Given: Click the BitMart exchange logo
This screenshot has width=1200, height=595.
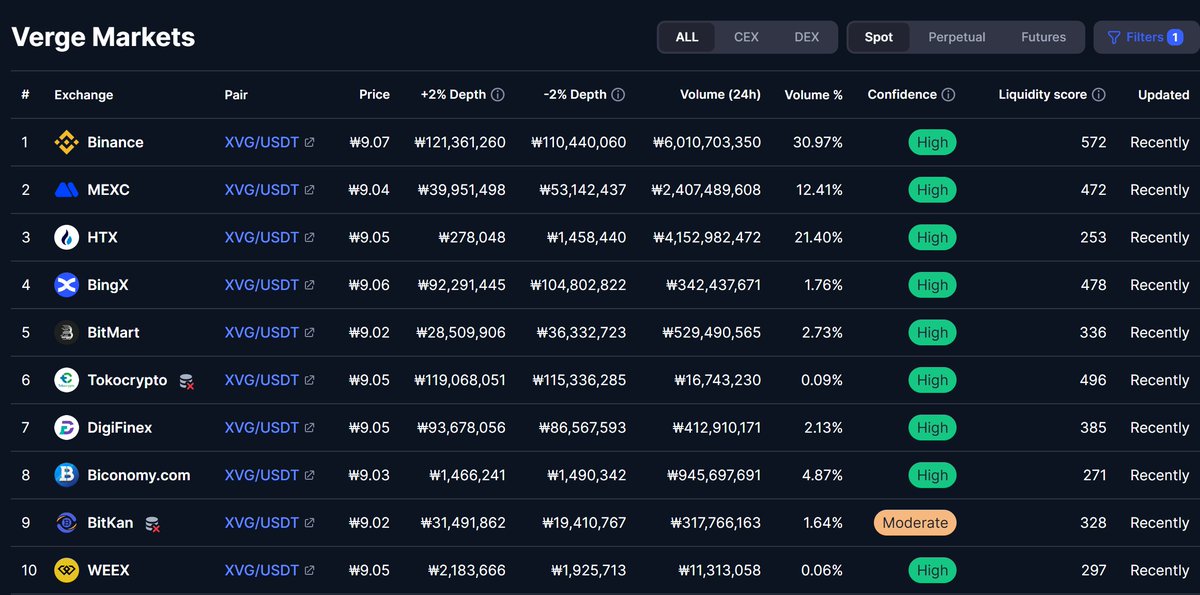Looking at the screenshot, I should [x=66, y=332].
